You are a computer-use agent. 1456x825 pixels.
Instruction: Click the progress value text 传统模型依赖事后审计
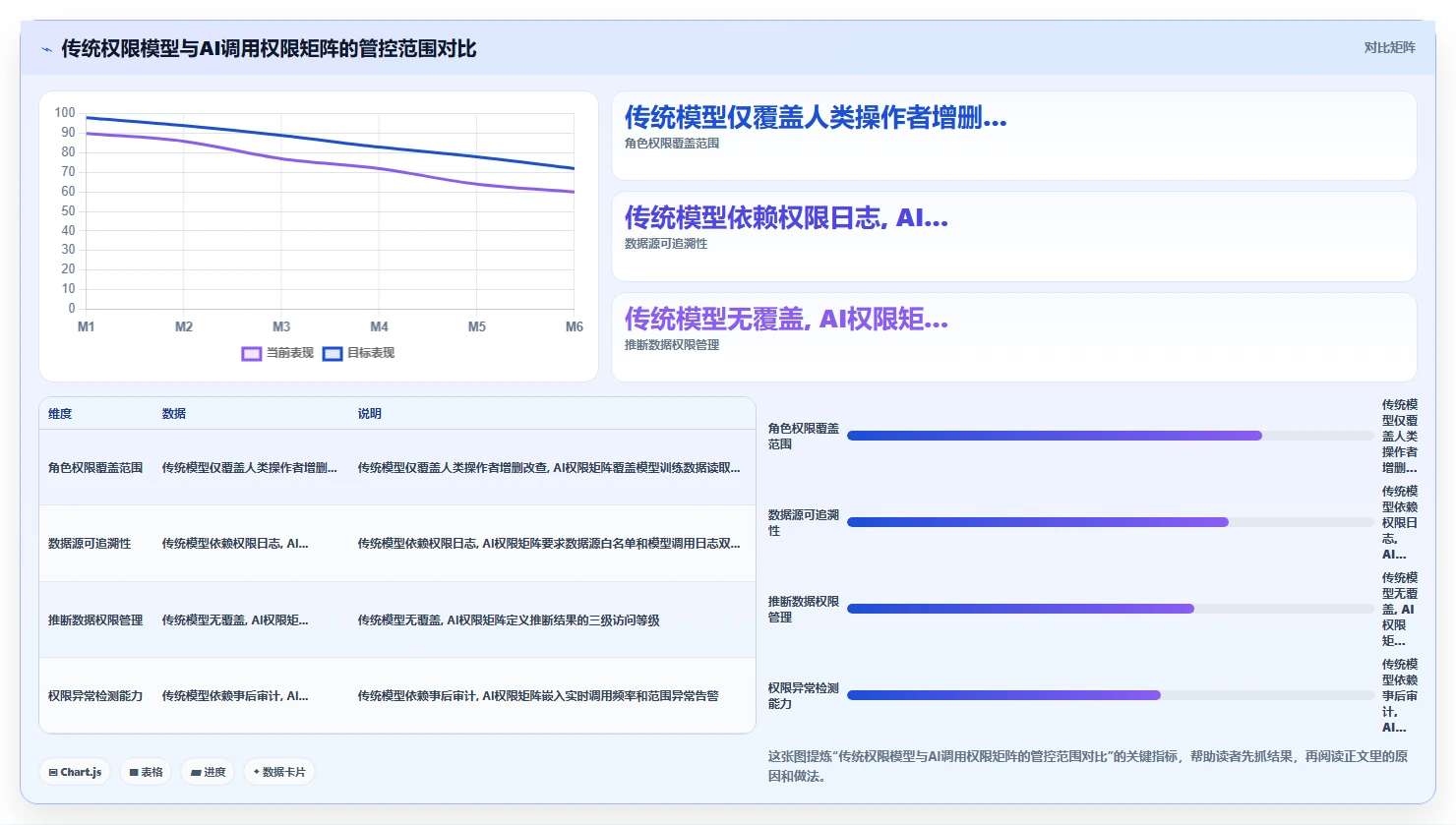click(1399, 695)
